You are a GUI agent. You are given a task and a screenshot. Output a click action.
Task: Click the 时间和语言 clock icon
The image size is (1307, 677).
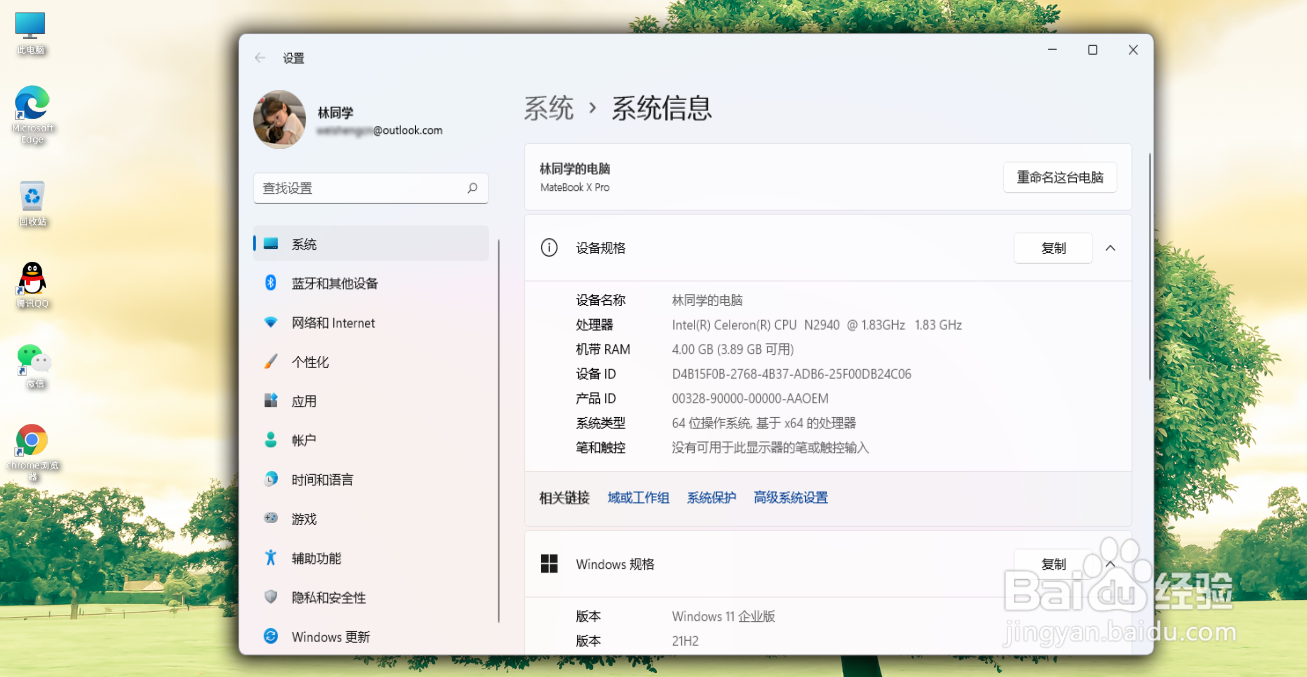271,479
